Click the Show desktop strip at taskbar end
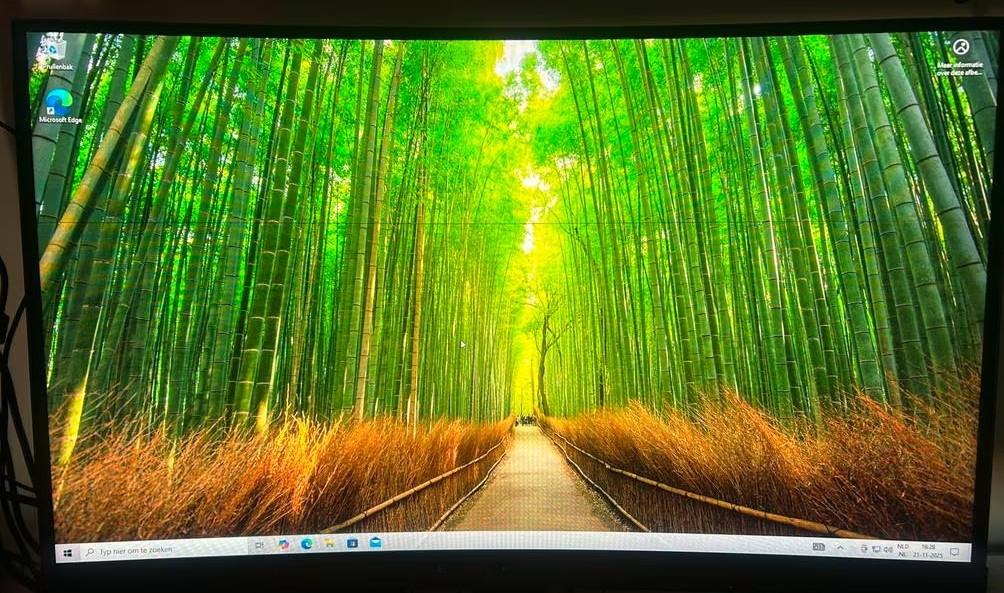The width and height of the screenshot is (1004, 593). pos(968,552)
